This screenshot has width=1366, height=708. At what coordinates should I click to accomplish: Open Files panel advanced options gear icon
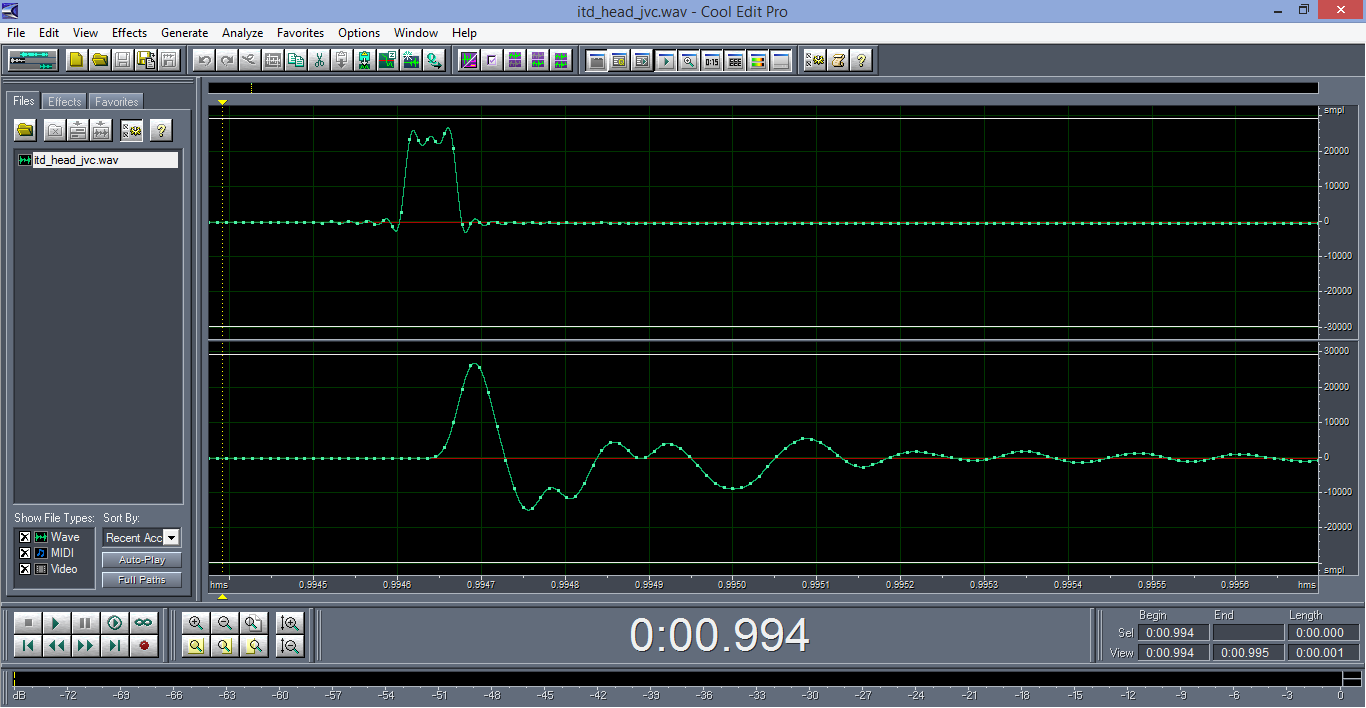(x=131, y=130)
